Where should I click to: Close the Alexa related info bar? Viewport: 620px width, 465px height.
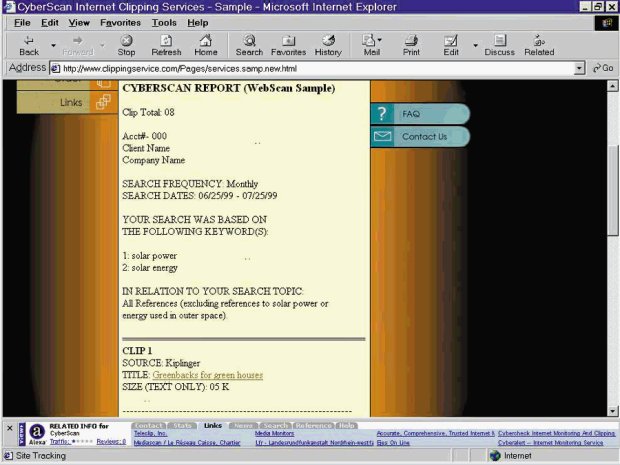pyautogui.click(x=10, y=428)
